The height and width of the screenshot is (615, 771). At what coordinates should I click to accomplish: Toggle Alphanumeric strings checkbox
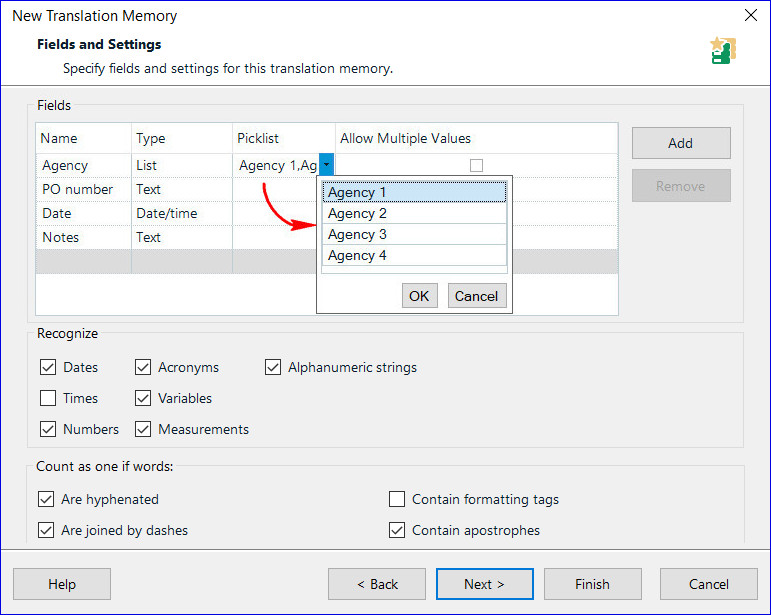tap(273, 367)
